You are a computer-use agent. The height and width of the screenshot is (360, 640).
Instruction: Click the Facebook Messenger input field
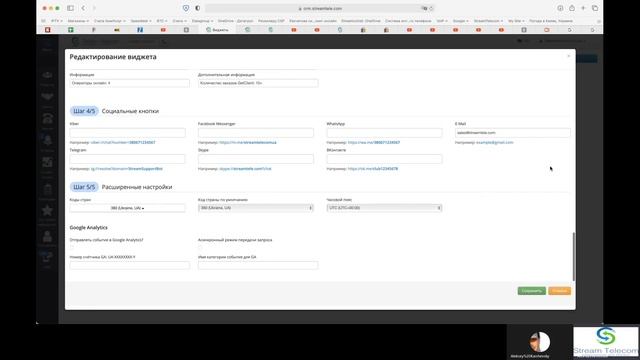256,133
